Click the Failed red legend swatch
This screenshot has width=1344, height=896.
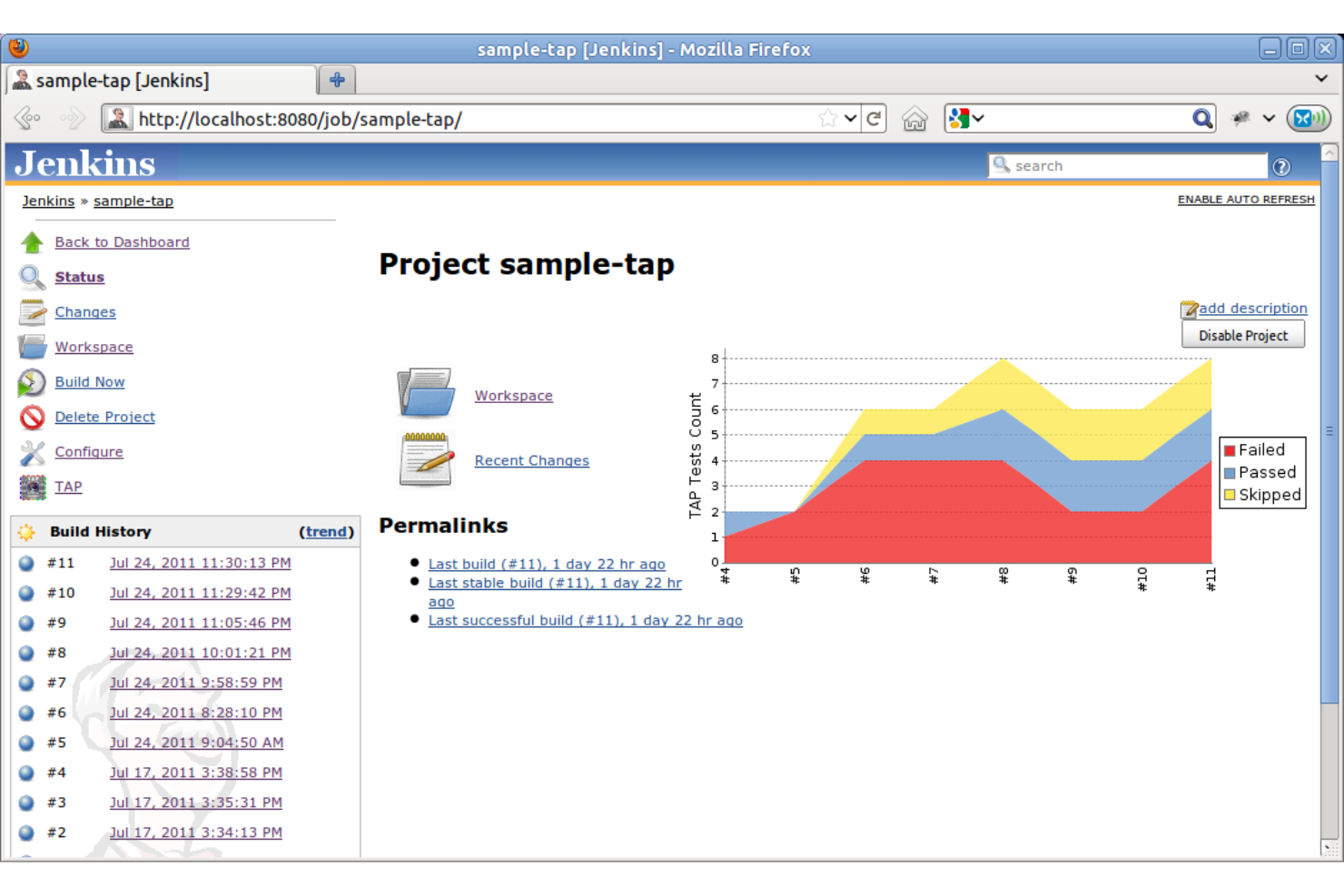click(1230, 450)
